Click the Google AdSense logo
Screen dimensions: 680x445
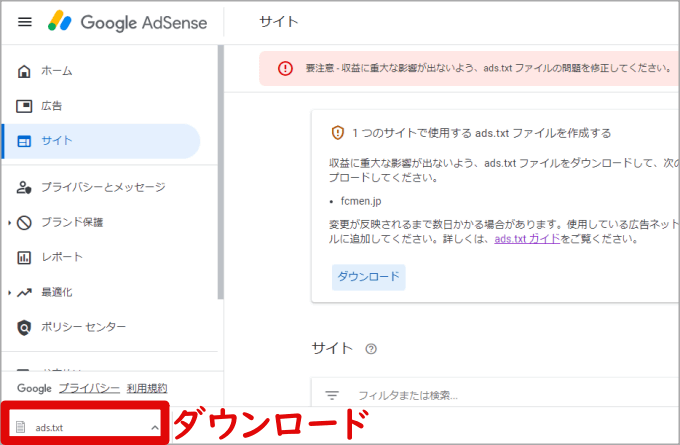click(x=128, y=22)
